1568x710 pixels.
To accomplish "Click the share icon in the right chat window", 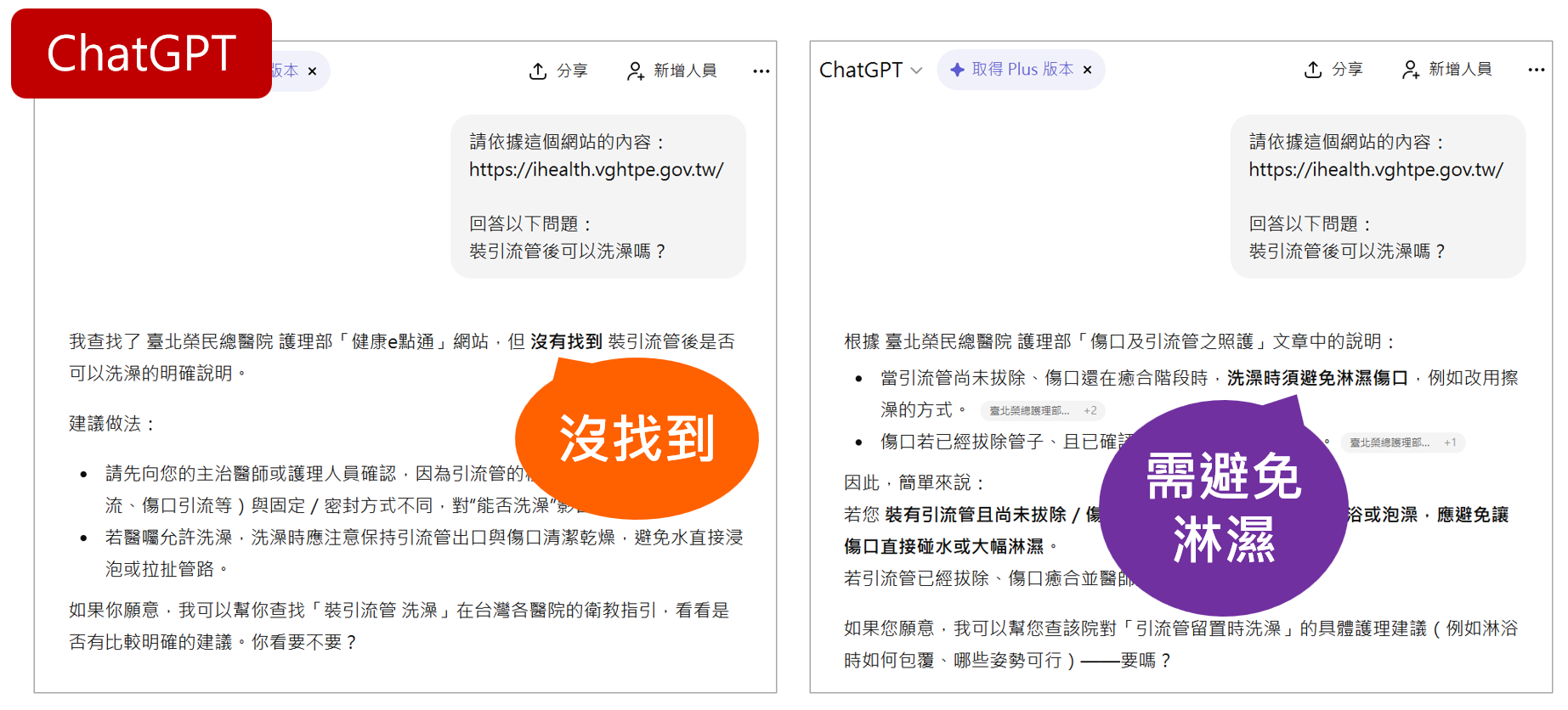I will [1312, 70].
